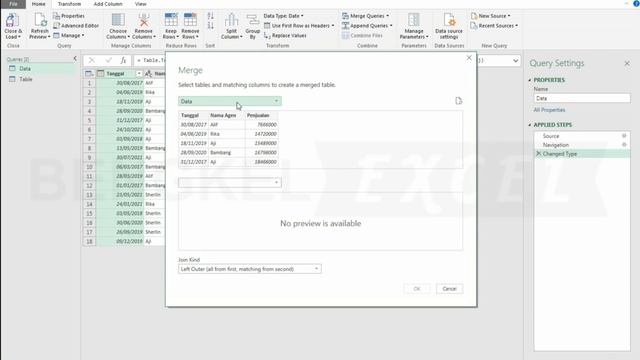Collapse the APPLIED STEPS section

point(530,125)
